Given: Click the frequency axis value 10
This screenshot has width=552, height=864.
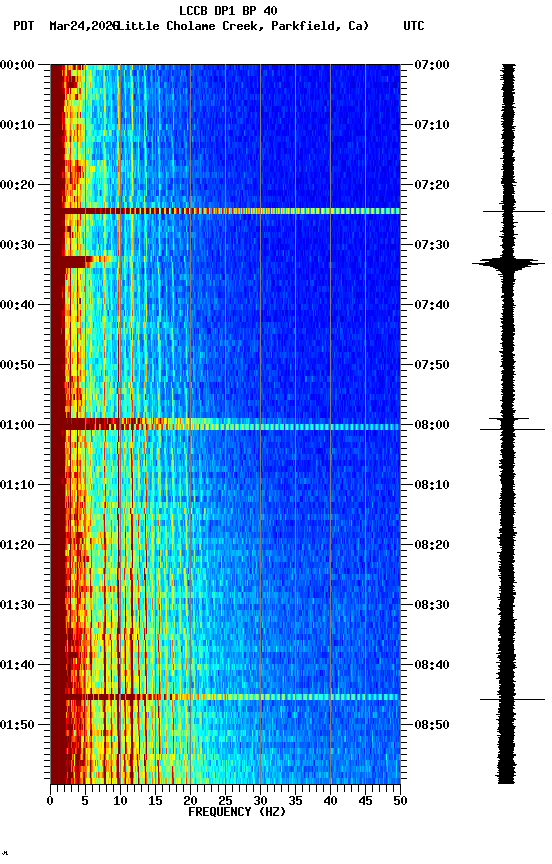Looking at the screenshot, I should [x=120, y=801].
